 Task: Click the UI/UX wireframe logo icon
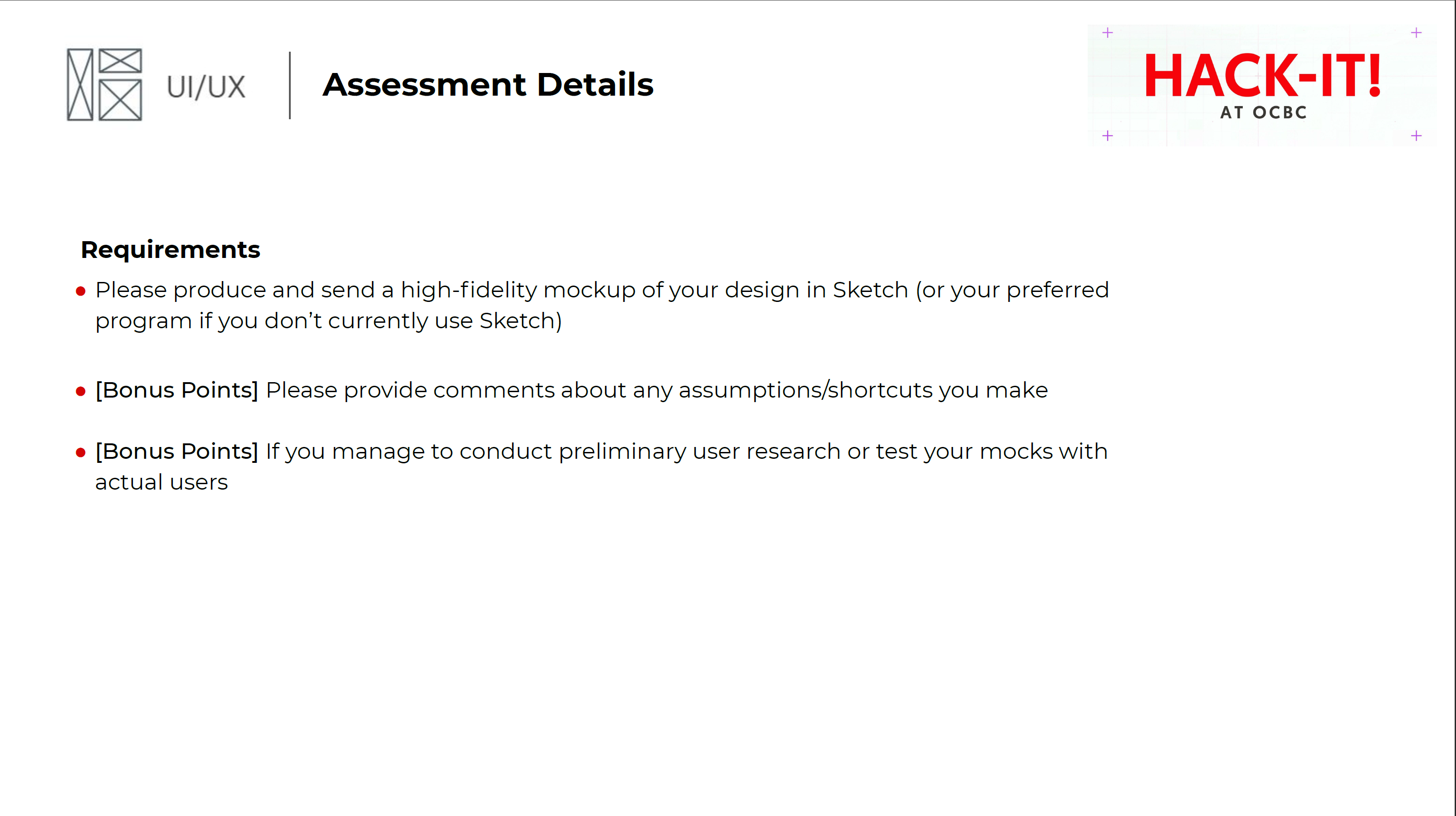tap(105, 85)
